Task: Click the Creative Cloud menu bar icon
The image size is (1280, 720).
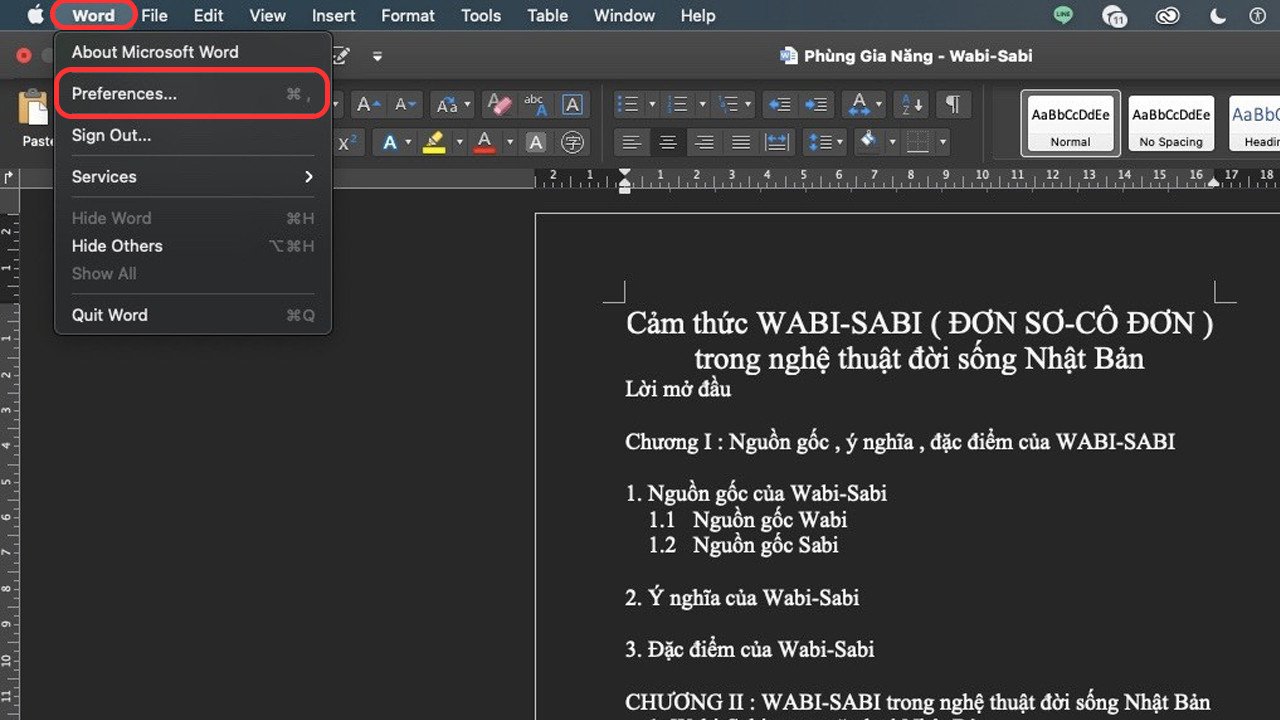Action: (x=1167, y=15)
